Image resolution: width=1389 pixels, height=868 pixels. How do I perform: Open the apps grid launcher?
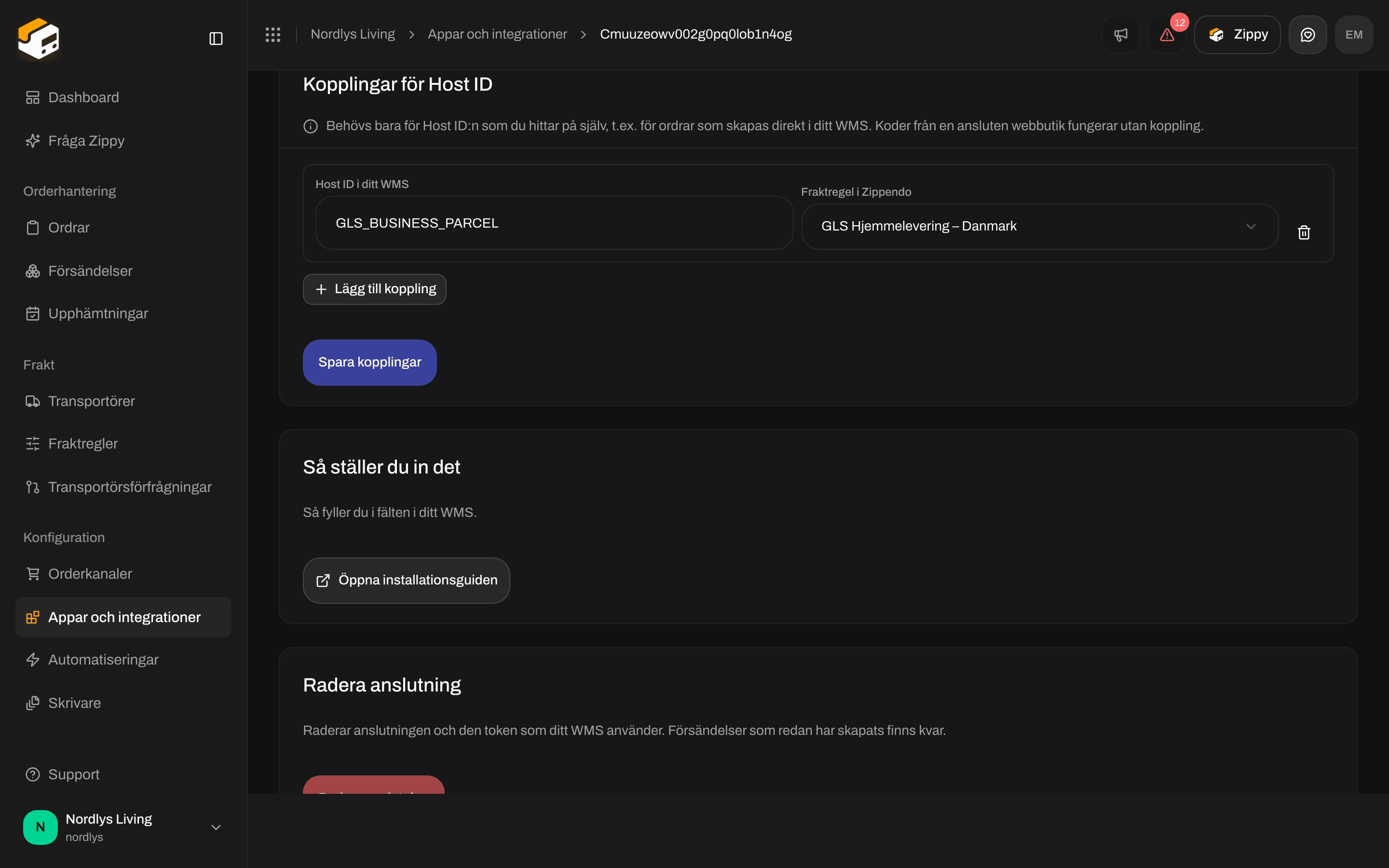(272, 34)
